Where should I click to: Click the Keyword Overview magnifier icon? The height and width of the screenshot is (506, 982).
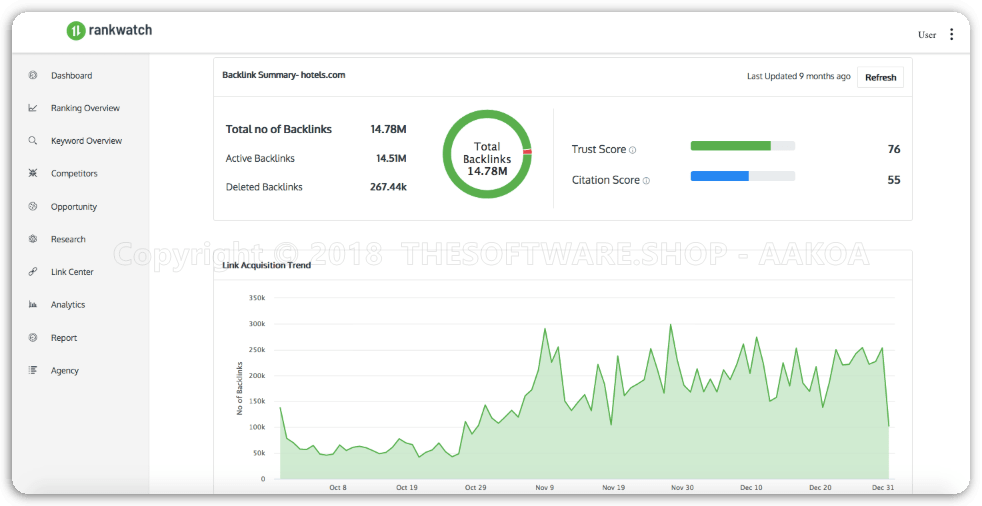33,141
